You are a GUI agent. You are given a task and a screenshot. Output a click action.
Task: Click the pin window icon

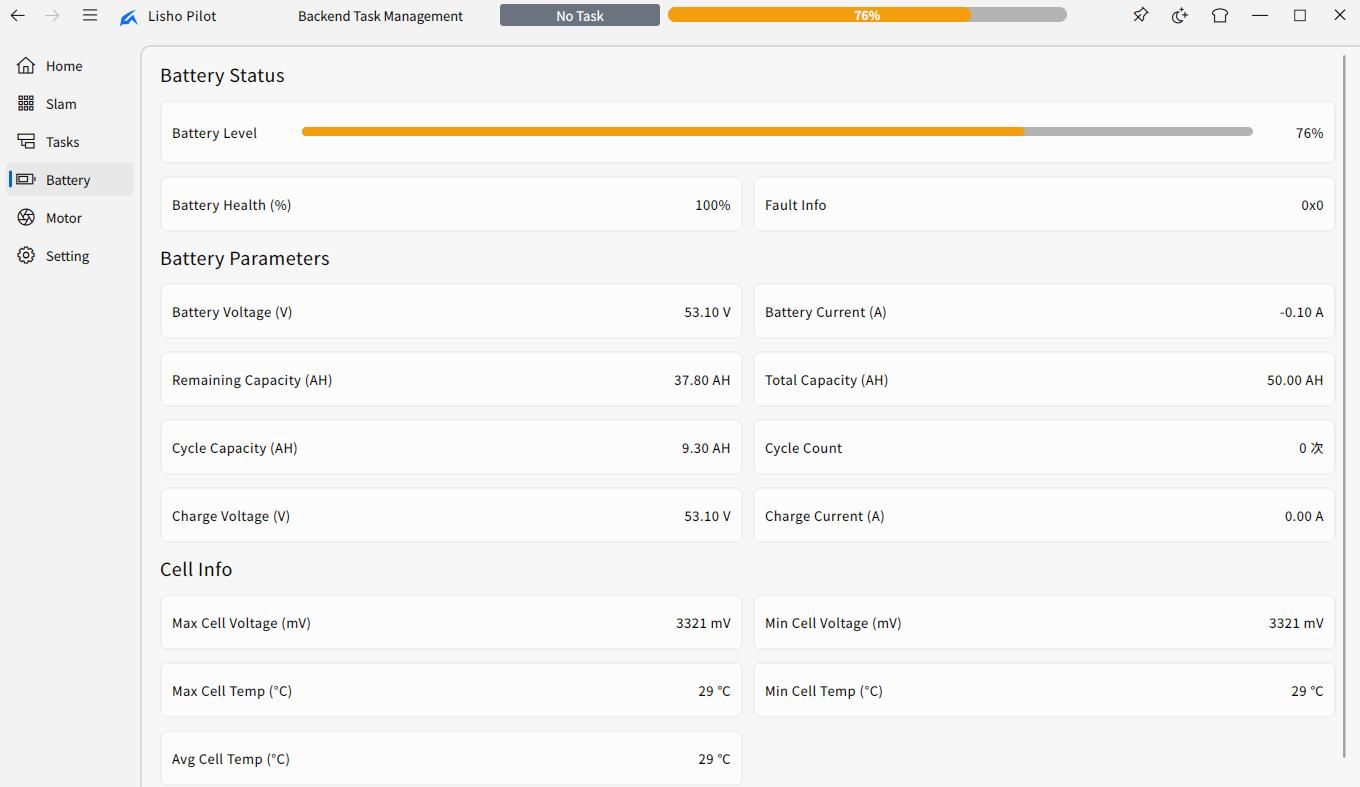[x=1140, y=15]
